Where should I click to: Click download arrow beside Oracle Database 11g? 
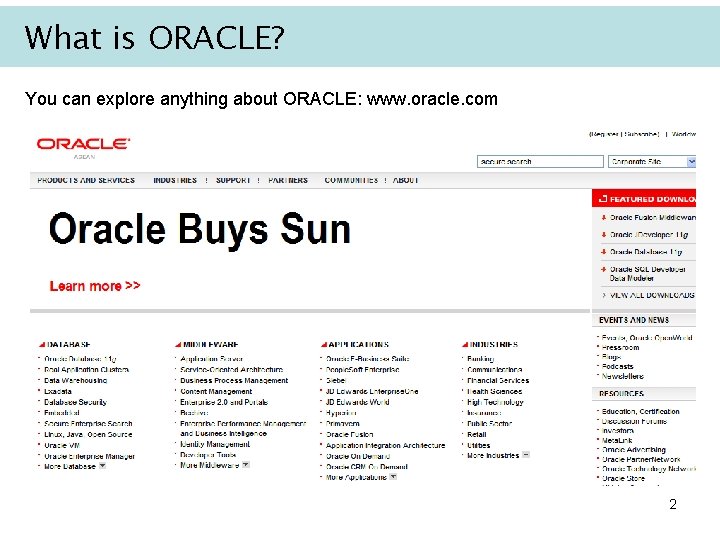click(x=604, y=252)
